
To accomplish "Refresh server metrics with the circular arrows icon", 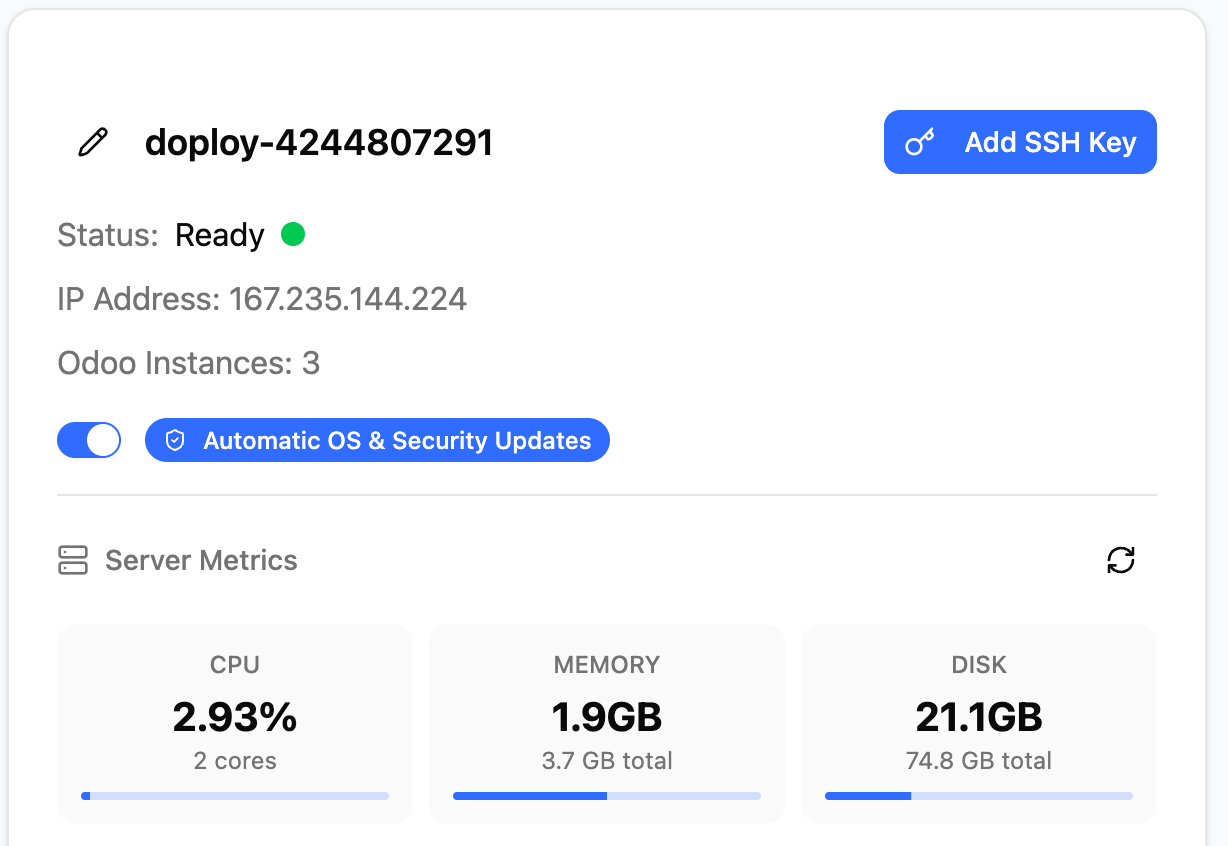I will click(1121, 560).
